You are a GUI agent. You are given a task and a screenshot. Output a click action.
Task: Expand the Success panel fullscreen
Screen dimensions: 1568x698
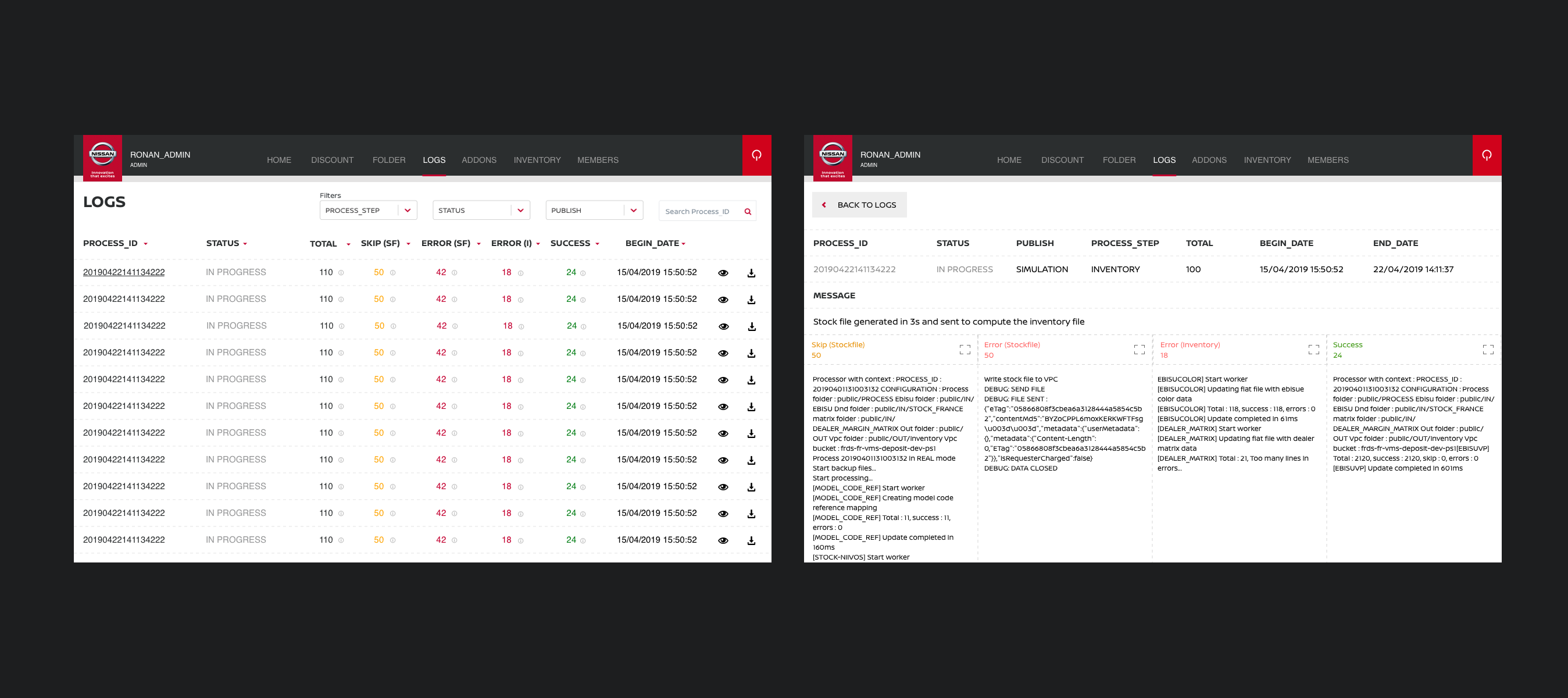coord(1488,350)
